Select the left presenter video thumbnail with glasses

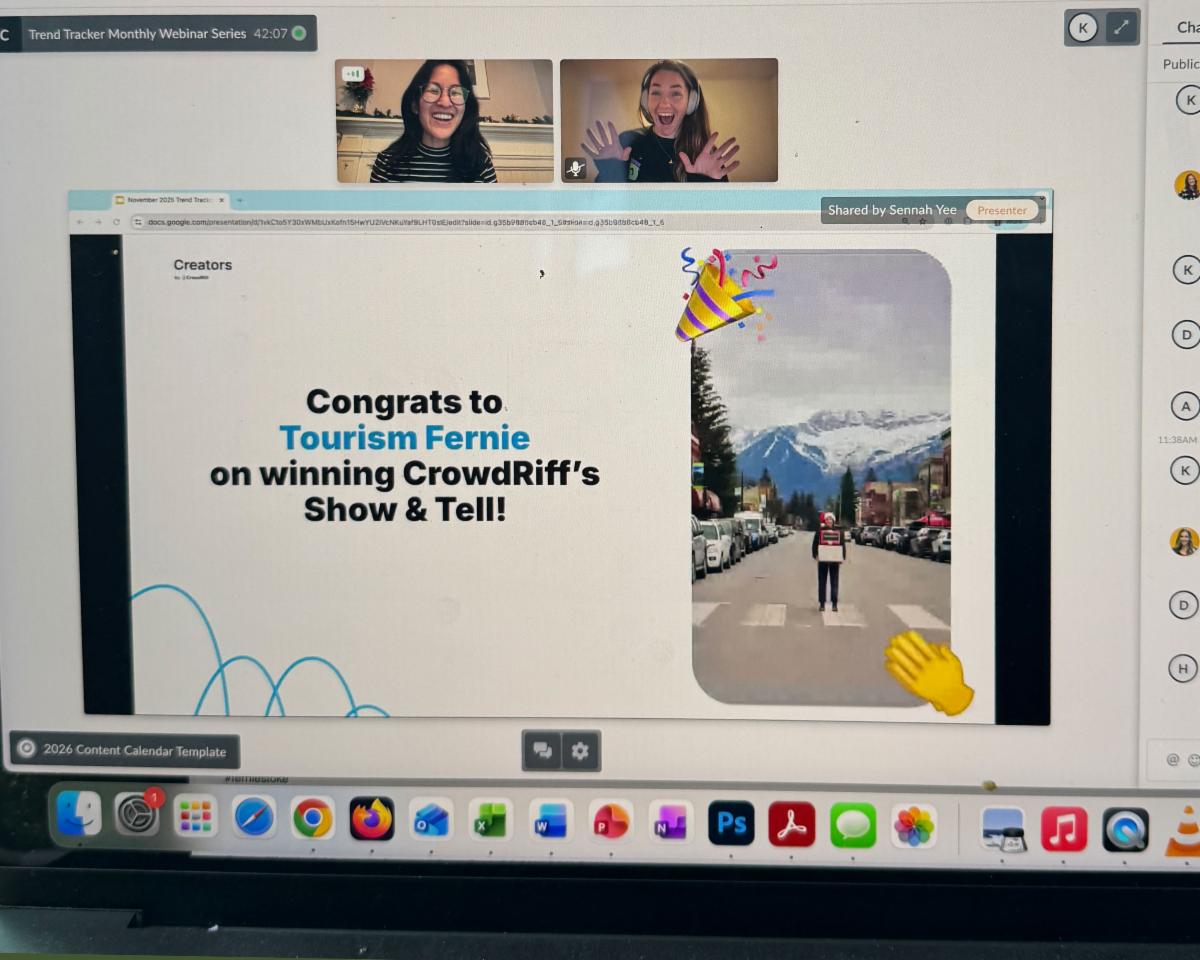tap(444, 121)
